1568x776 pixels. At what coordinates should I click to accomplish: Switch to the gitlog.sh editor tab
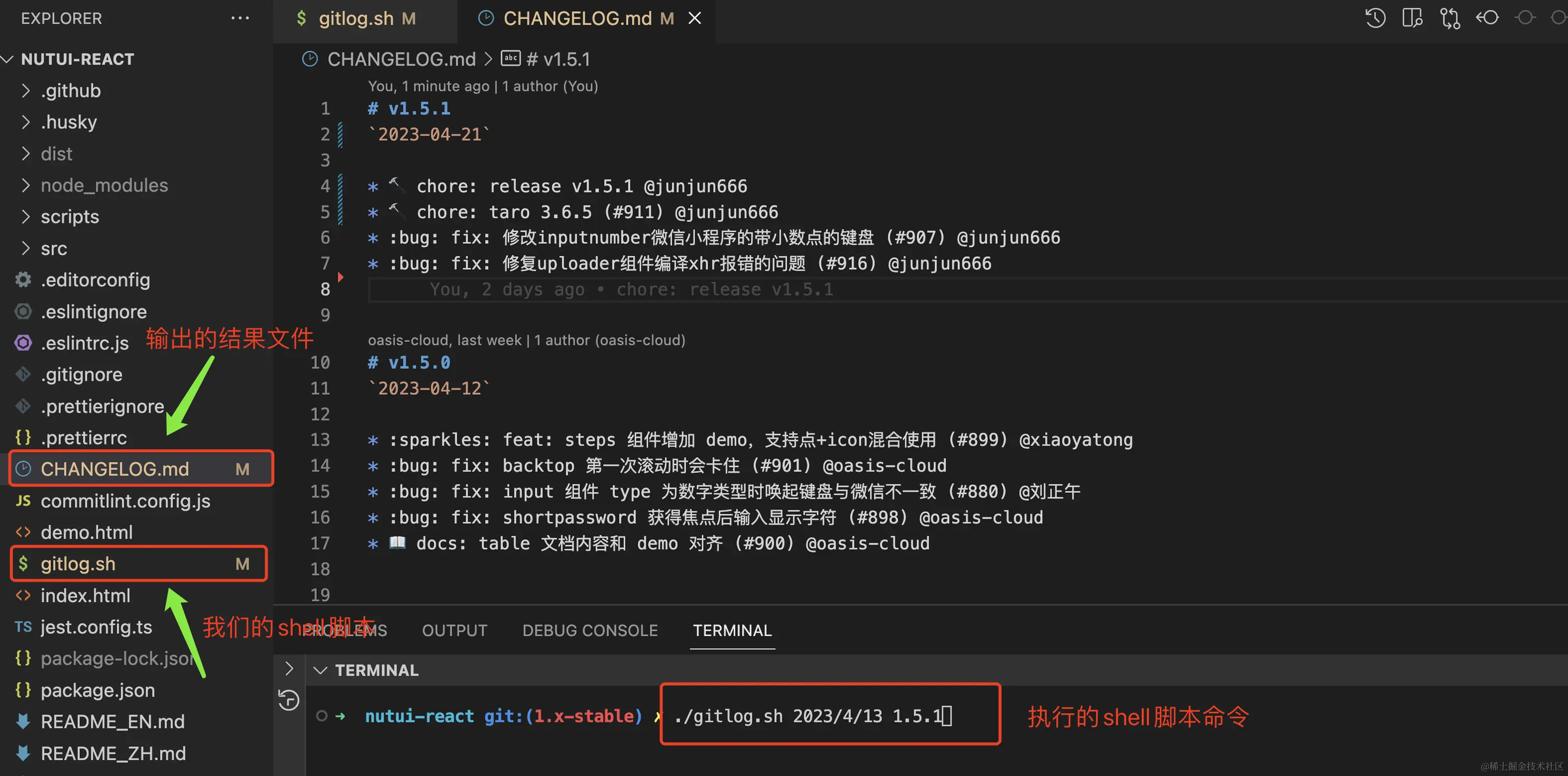click(x=356, y=18)
